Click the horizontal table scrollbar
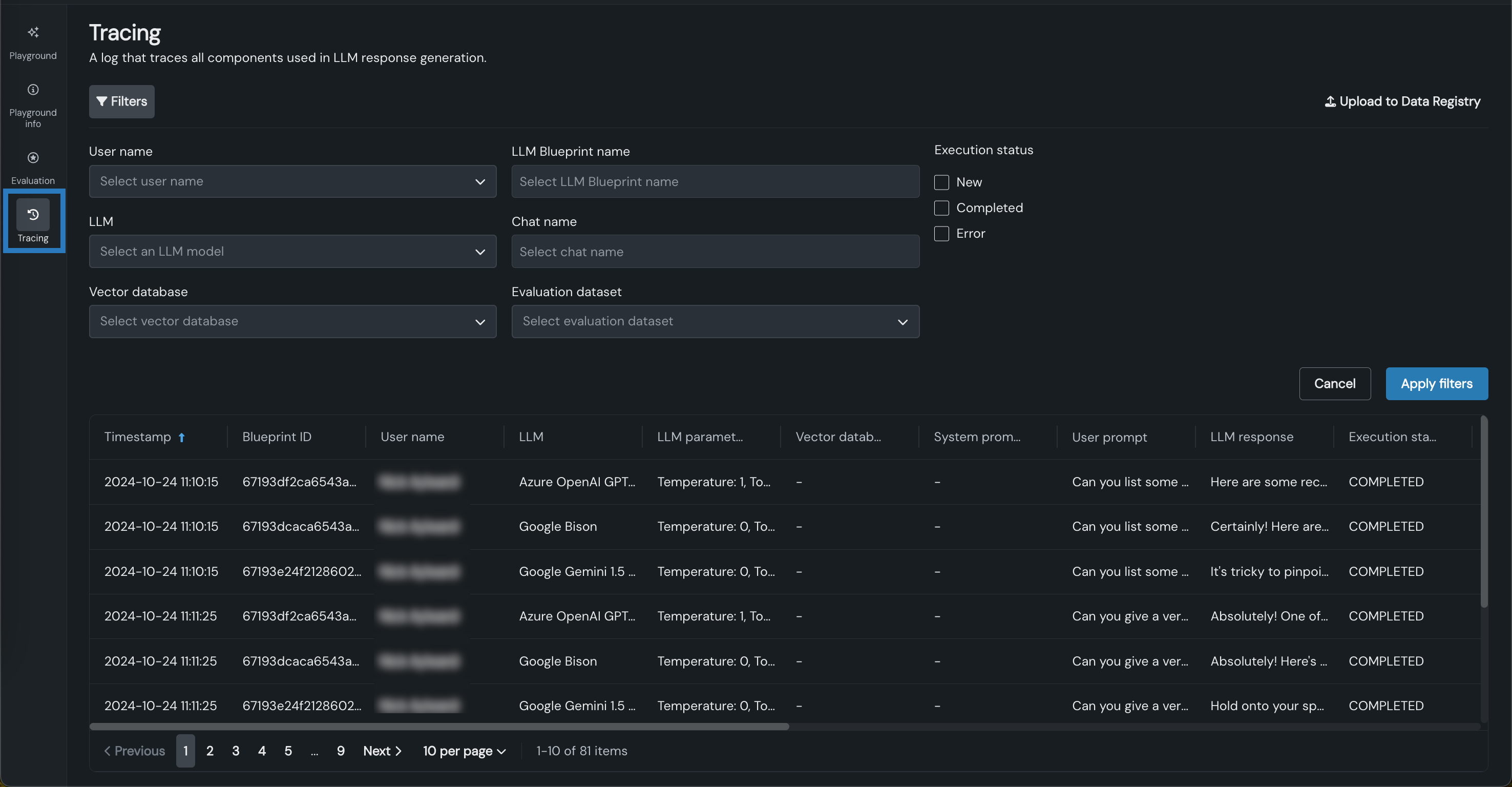Image resolution: width=1512 pixels, height=787 pixels. 439,727
